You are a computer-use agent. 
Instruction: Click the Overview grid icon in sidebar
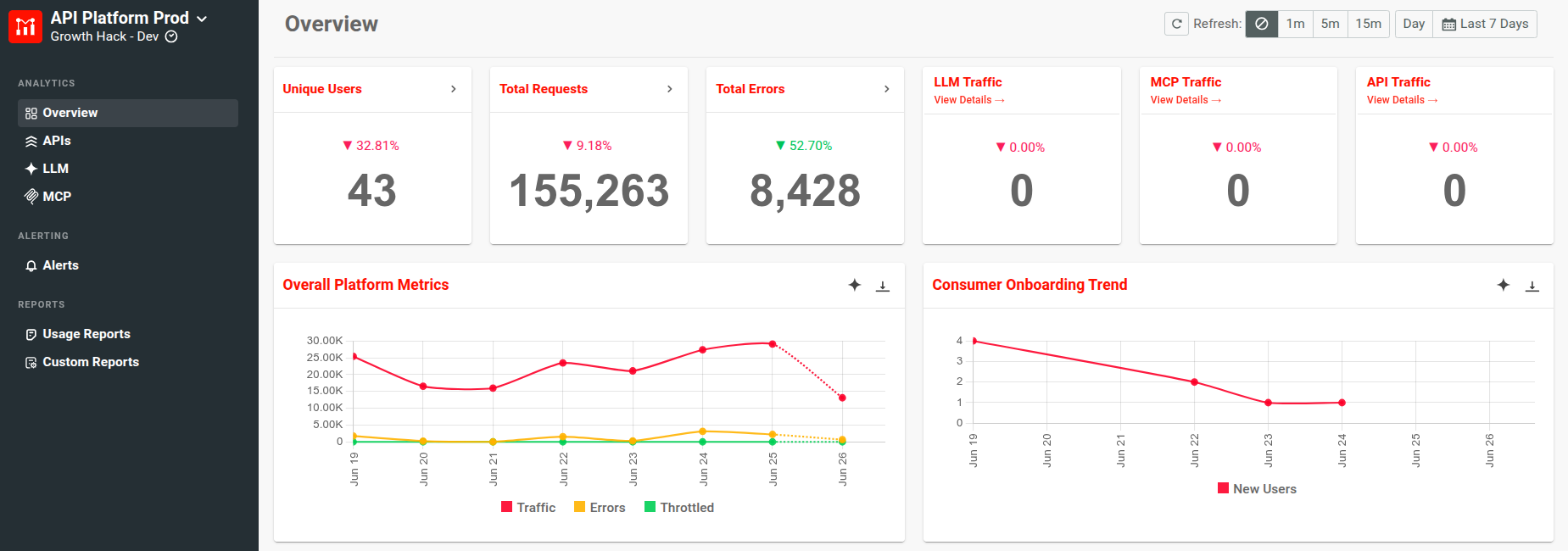tap(31, 114)
